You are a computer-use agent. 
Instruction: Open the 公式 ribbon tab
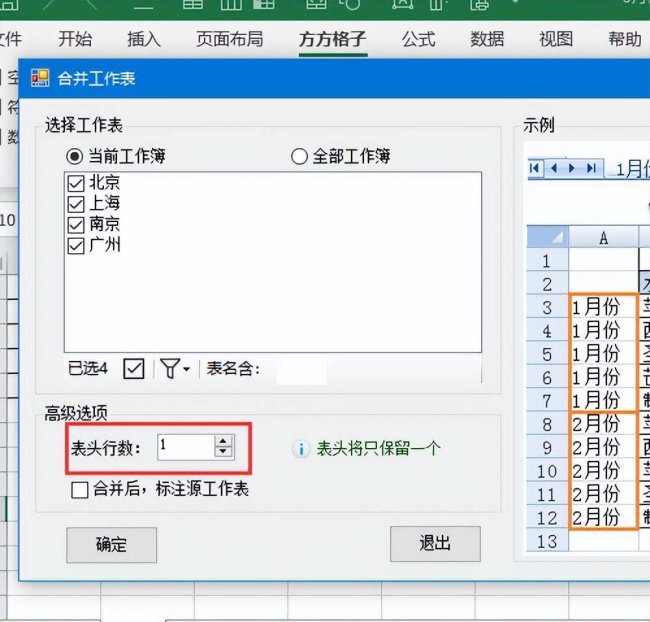418,39
